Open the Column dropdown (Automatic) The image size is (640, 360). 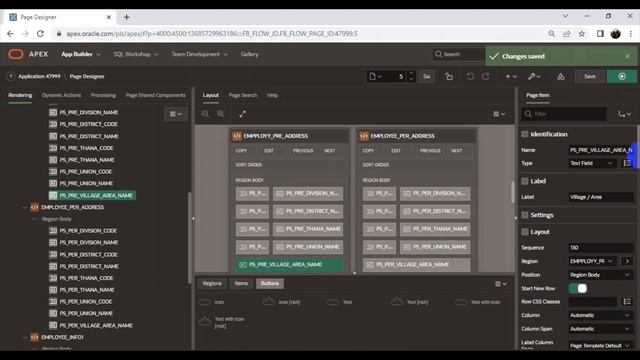(600, 315)
